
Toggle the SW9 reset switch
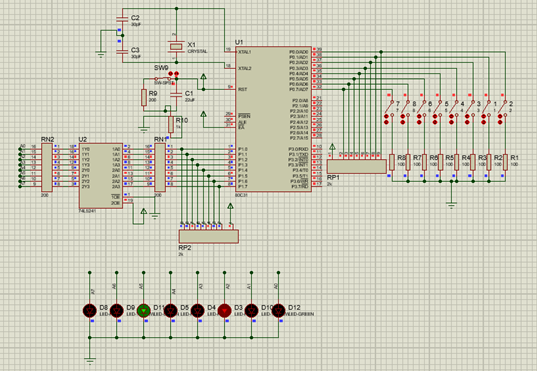coord(164,78)
